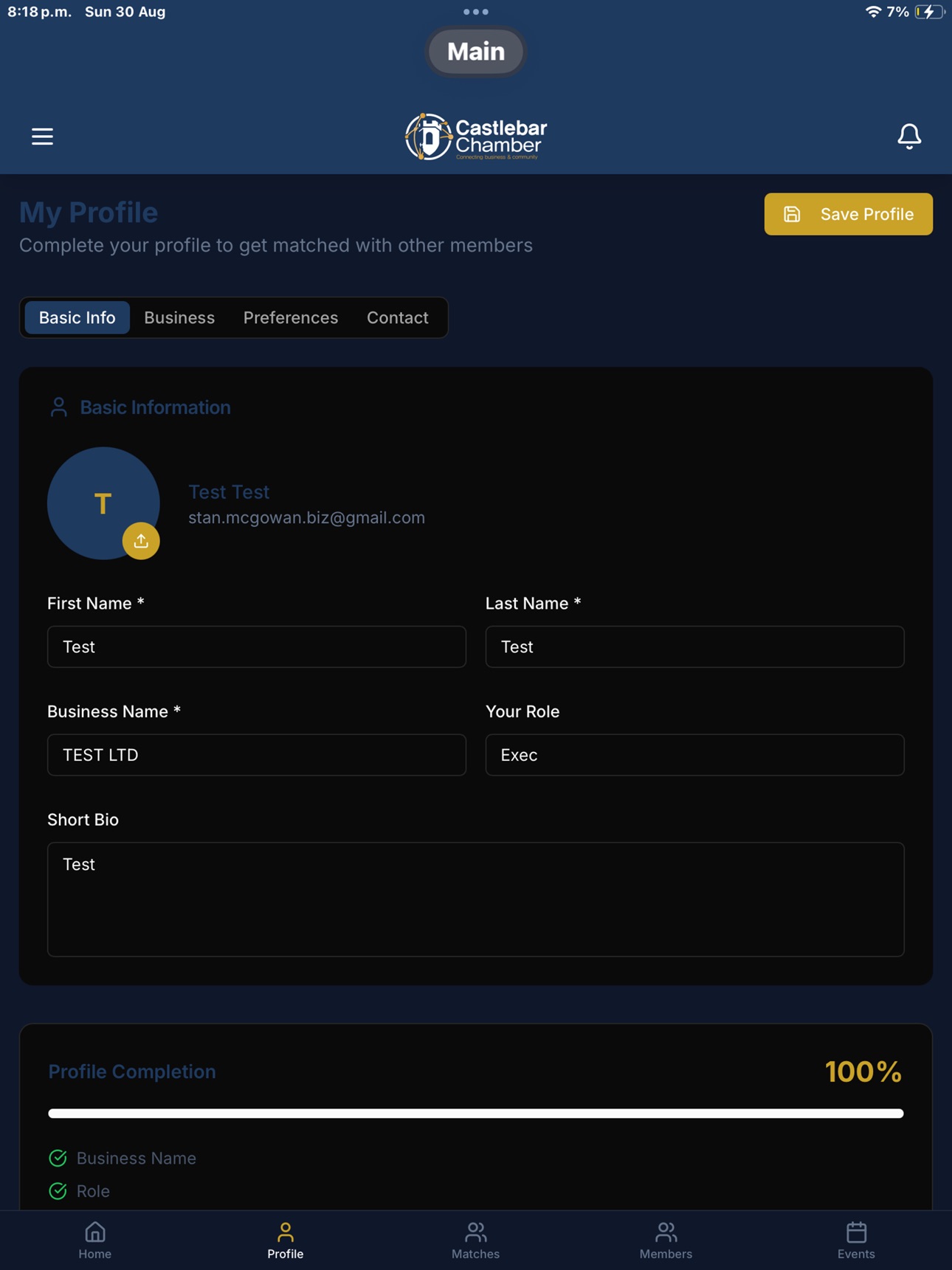This screenshot has height=1270, width=952.
Task: Click the Test Test name heading
Action: tap(229, 491)
